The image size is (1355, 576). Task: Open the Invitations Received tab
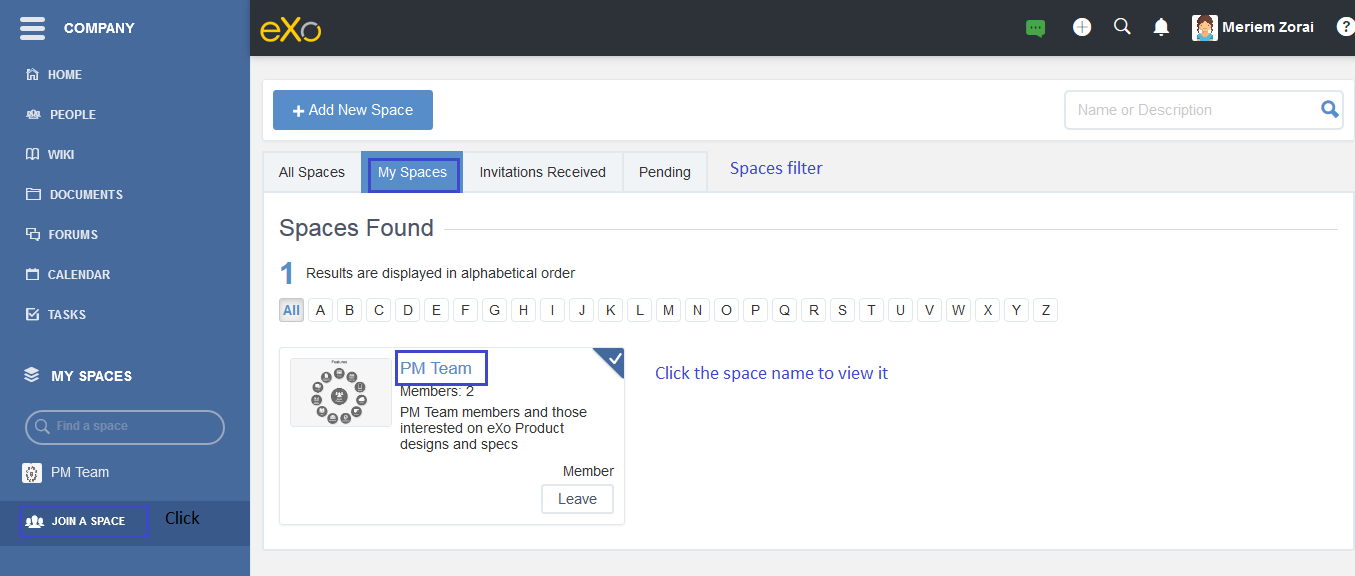(x=543, y=172)
